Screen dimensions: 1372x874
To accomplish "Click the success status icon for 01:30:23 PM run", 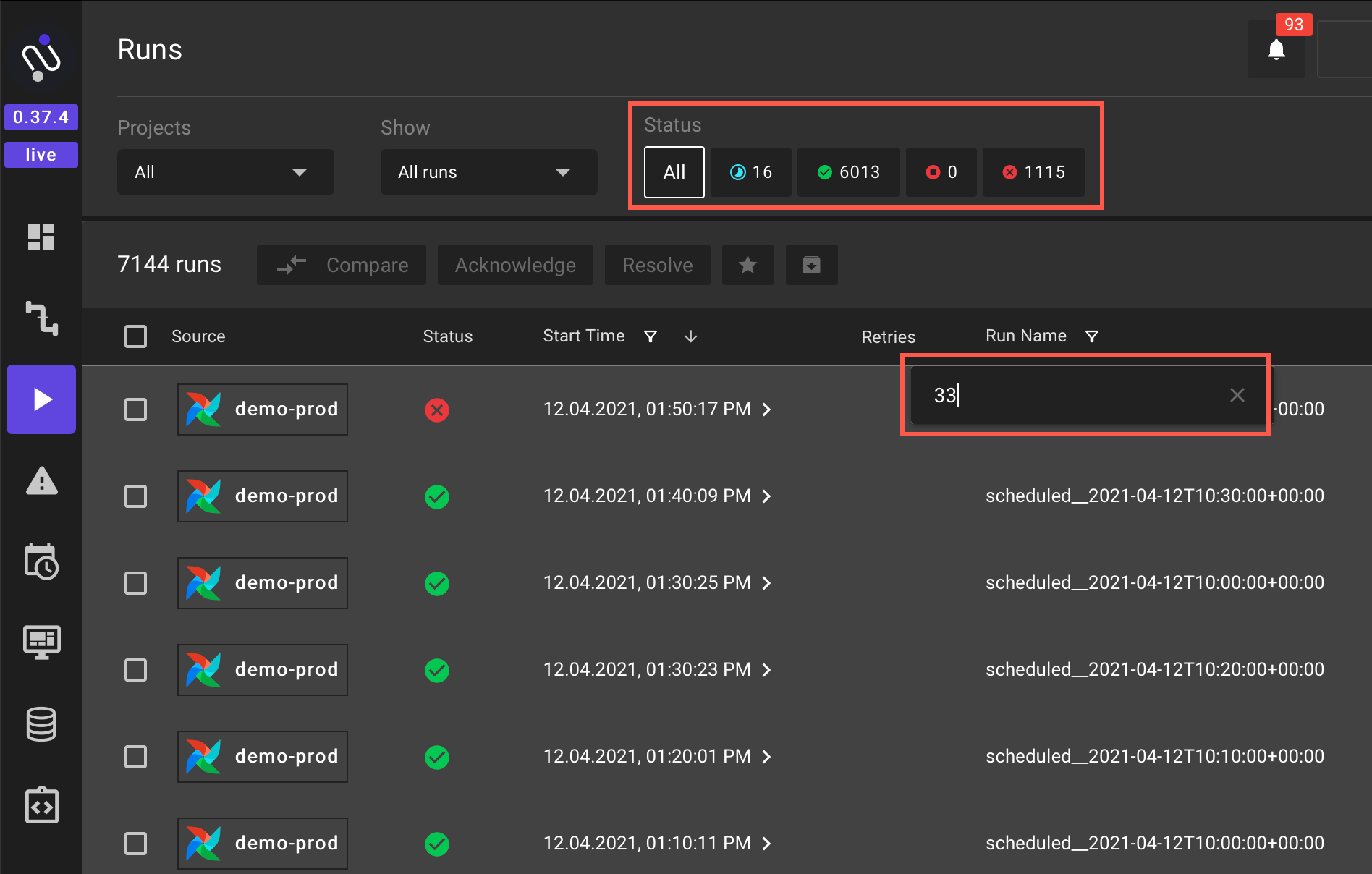I will (x=437, y=670).
